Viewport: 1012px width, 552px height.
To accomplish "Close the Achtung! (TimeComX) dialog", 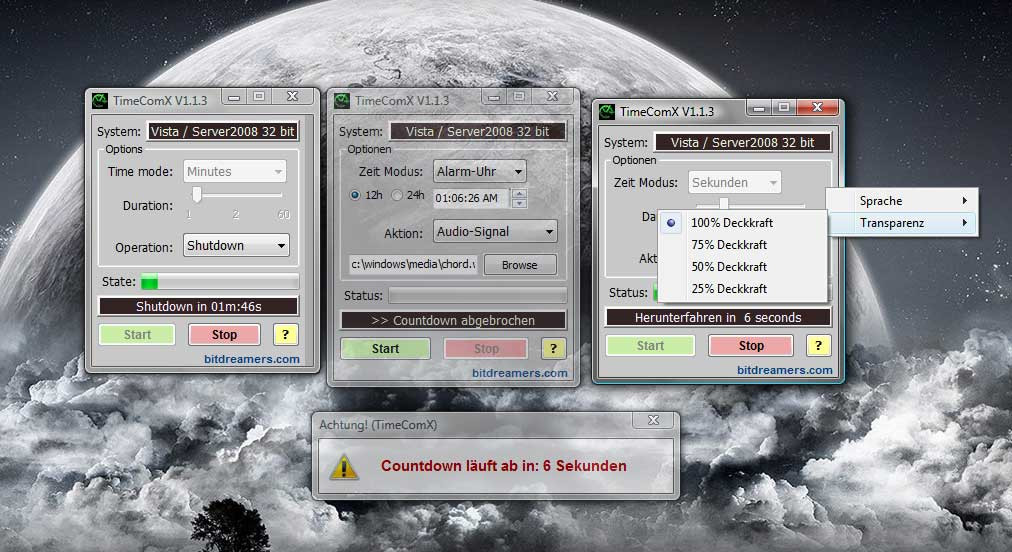I will 653,420.
